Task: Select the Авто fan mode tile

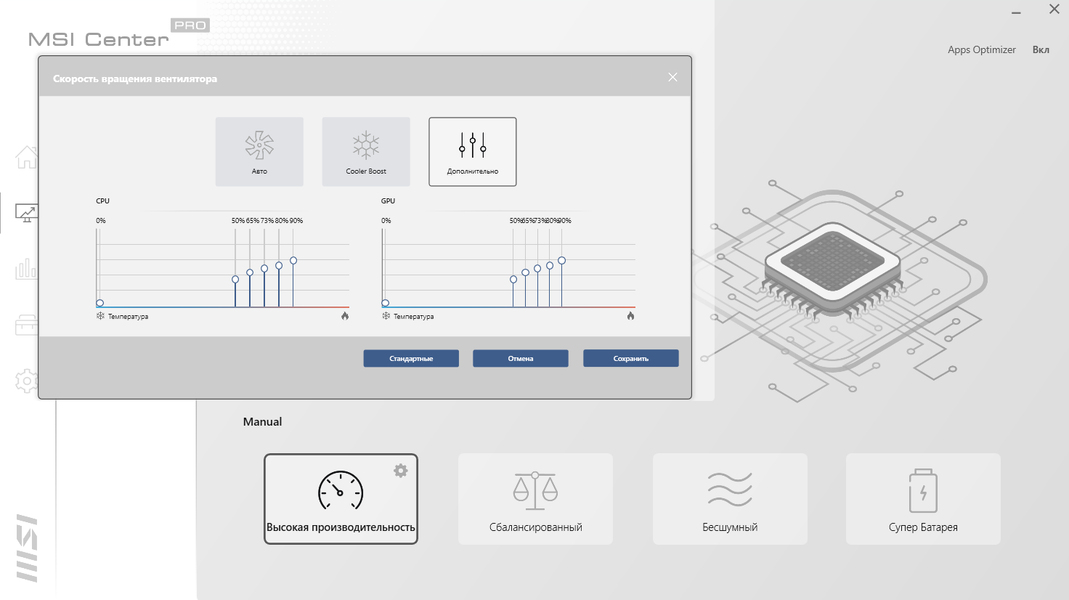Action: 259,151
